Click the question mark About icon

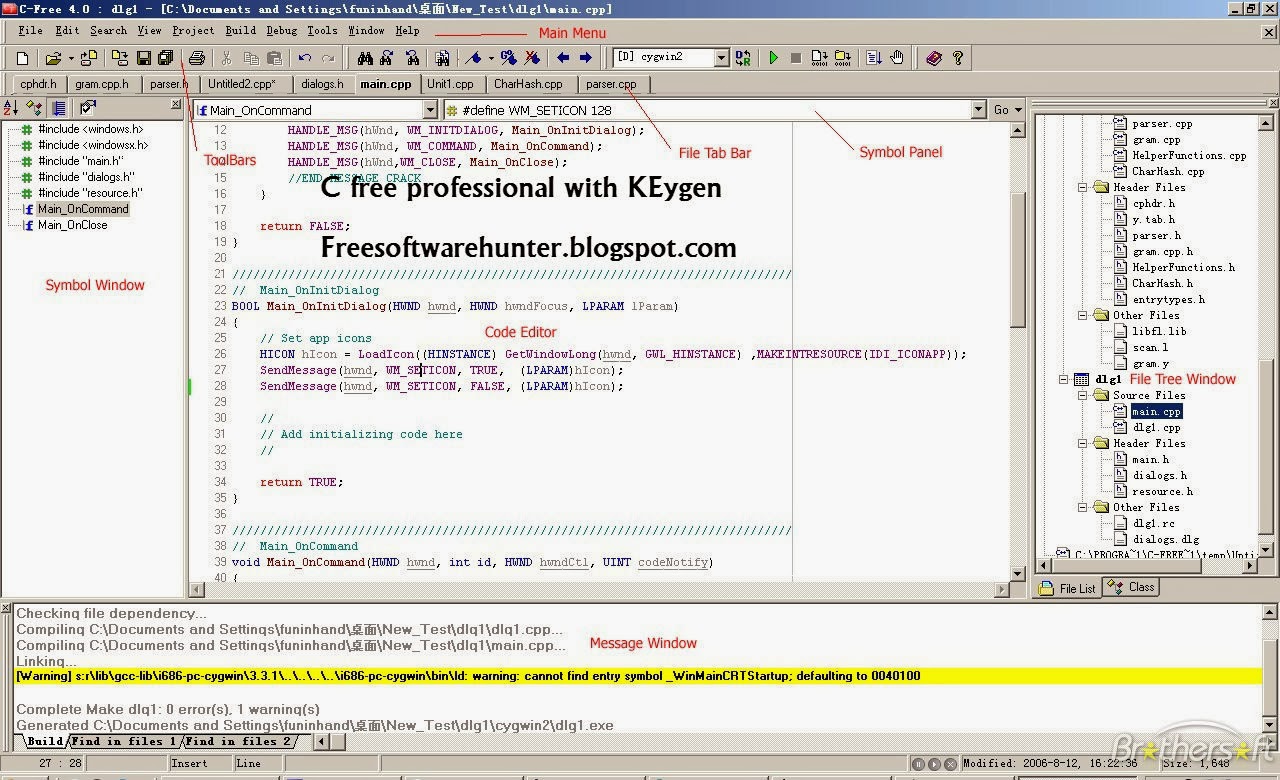coord(957,58)
